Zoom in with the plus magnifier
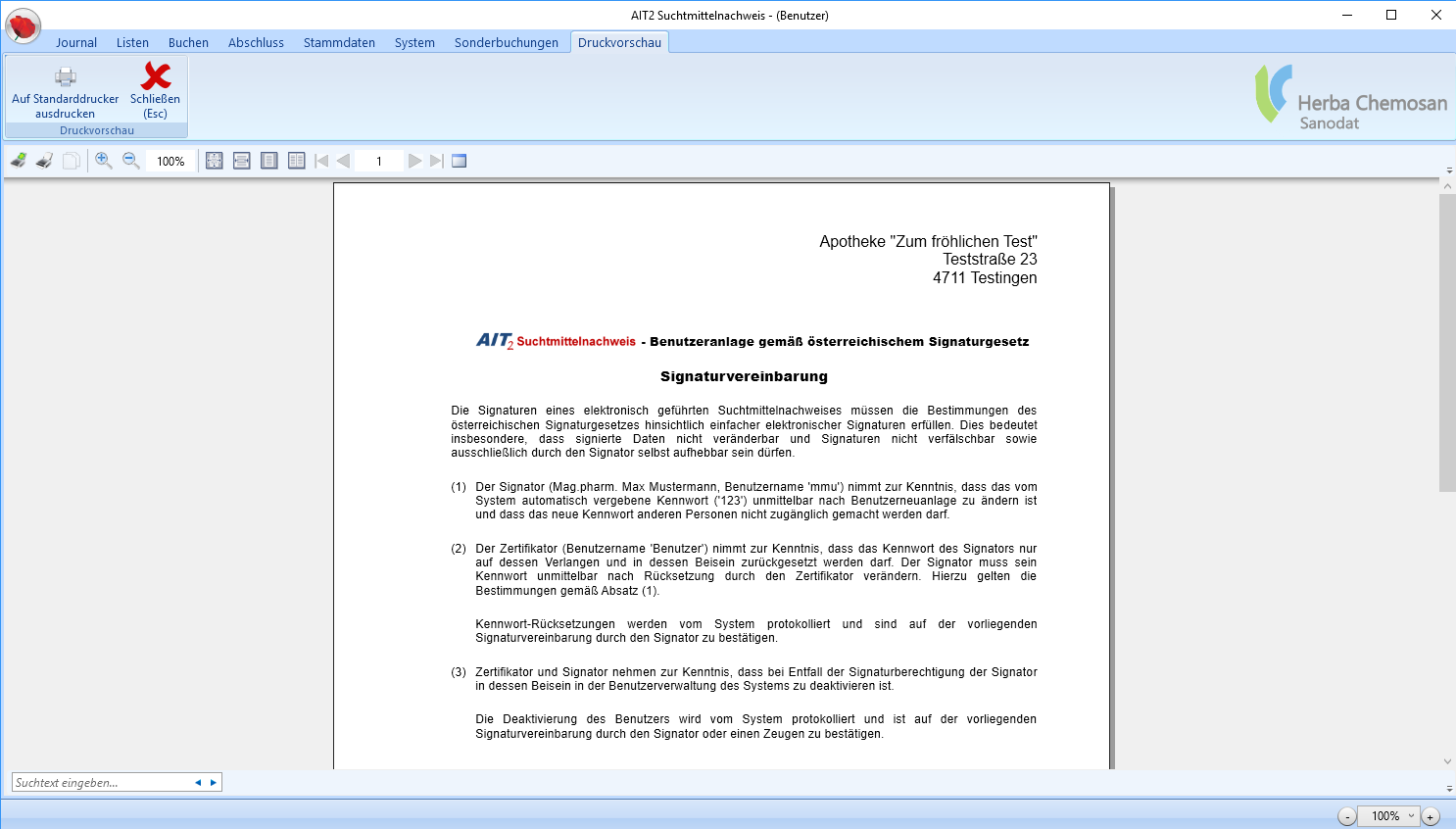This screenshot has width=1456, height=829. [104, 161]
